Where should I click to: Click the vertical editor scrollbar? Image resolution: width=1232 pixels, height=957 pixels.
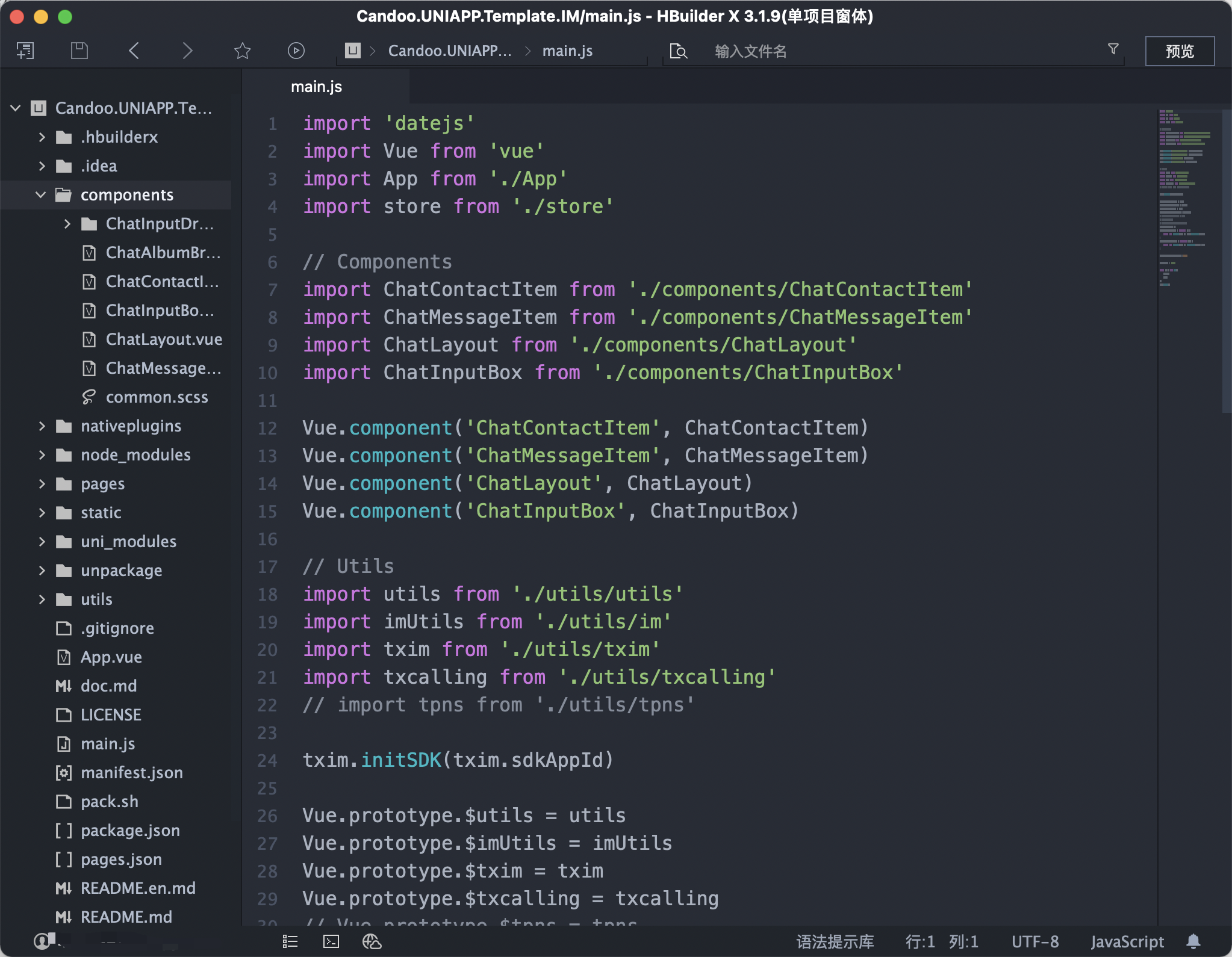tap(1227, 261)
